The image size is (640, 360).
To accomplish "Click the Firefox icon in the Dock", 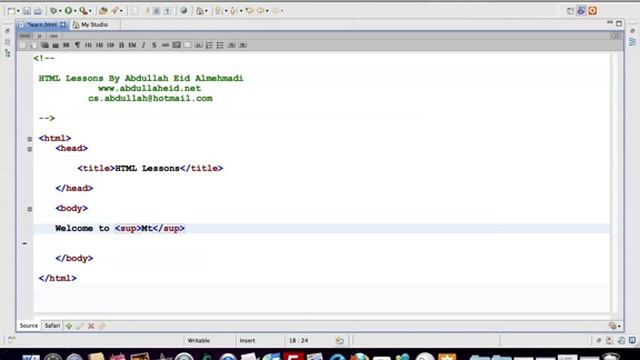I will [360, 356].
